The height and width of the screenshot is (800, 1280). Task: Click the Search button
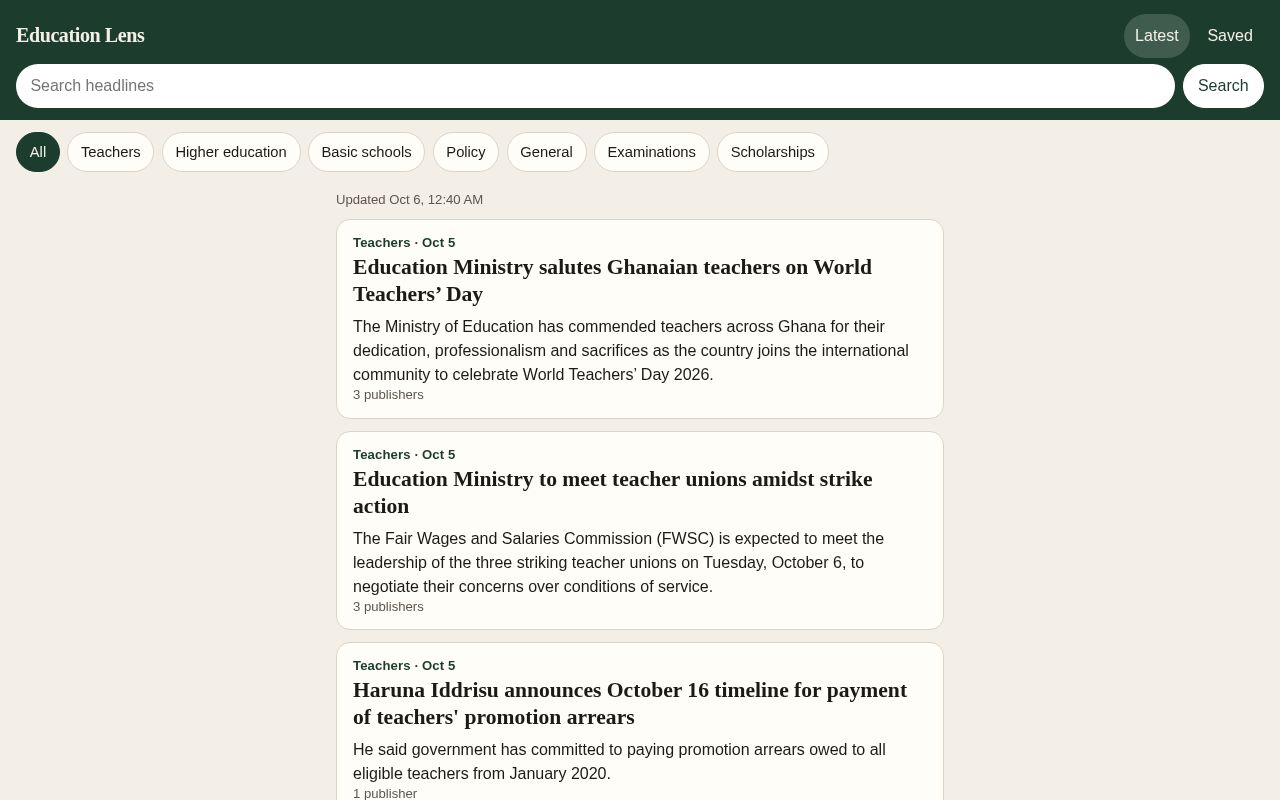(1223, 86)
